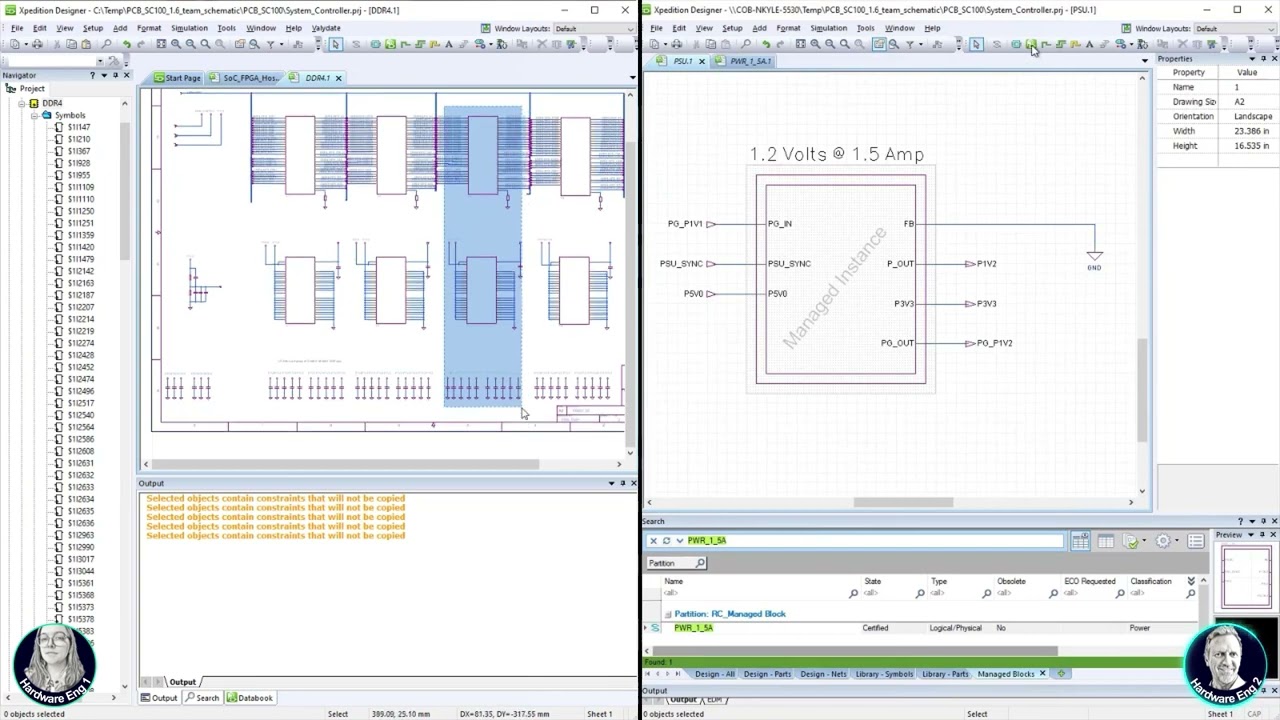
Task: Open Simulation menu in left window
Action: pos(189,28)
